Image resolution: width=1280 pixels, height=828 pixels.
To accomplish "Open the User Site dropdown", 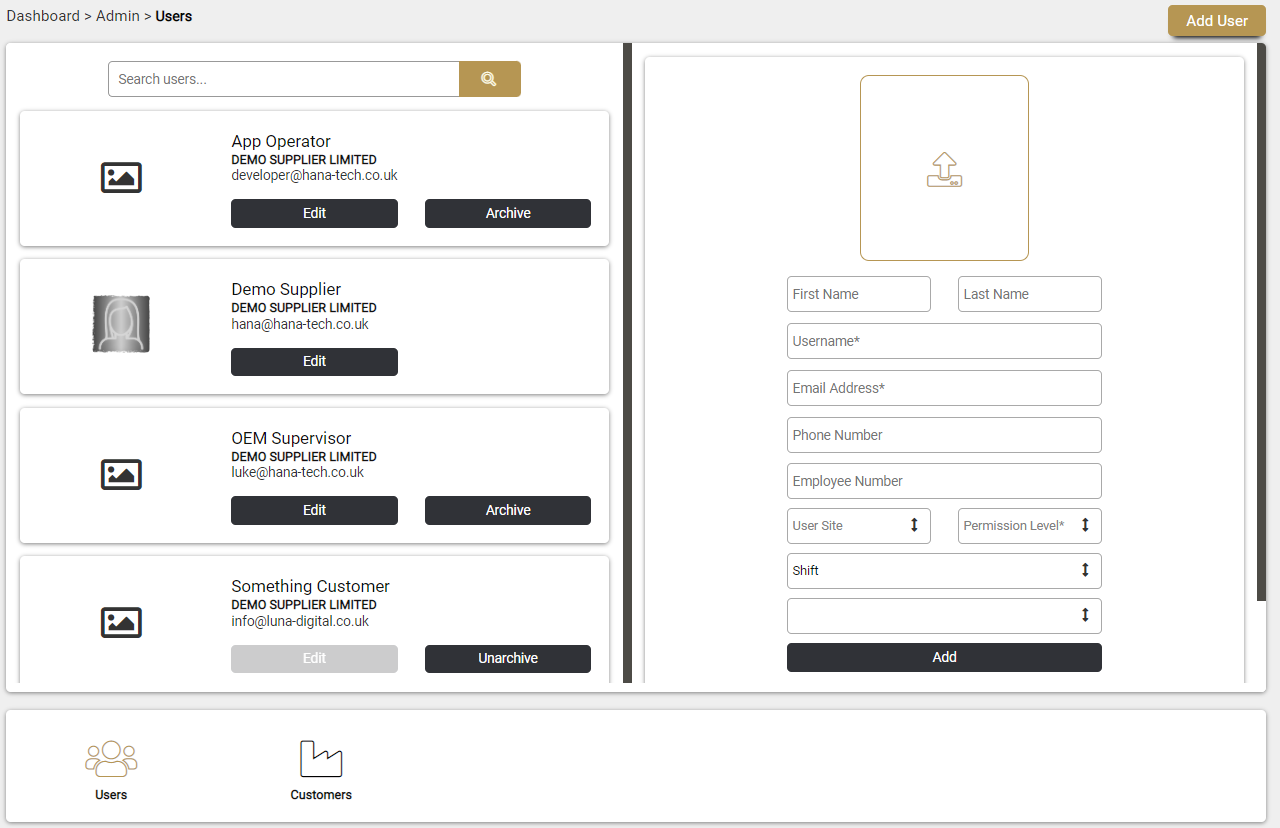I will (859, 526).
